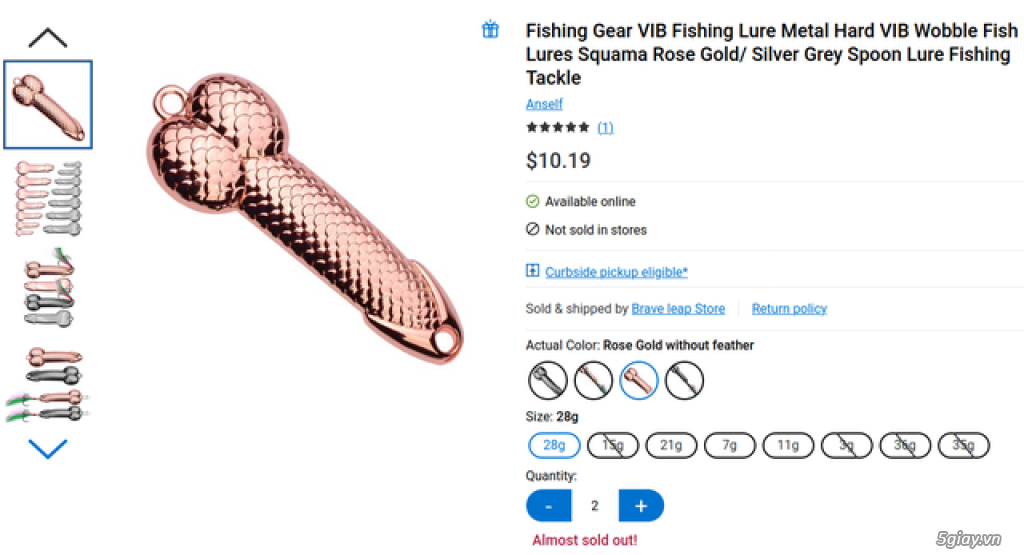The image size is (1024, 555).
Task: Click the Curbside pickup eligible link
Action: (x=616, y=272)
